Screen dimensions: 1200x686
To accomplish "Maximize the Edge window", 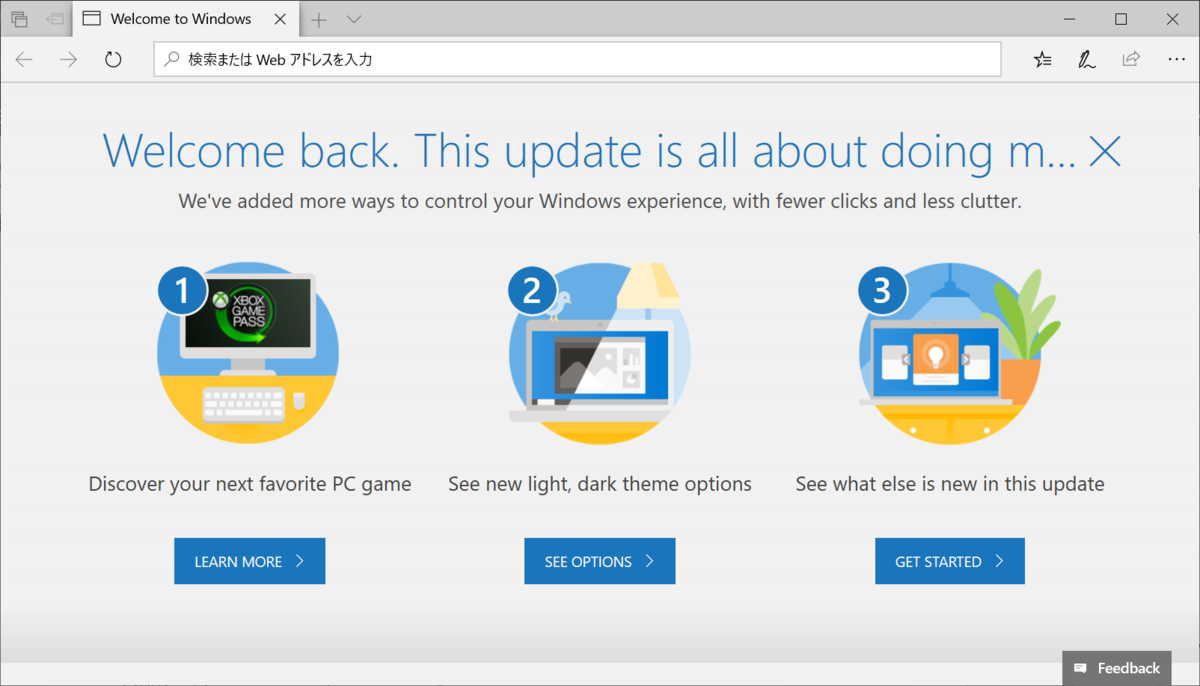I will coord(1121,19).
